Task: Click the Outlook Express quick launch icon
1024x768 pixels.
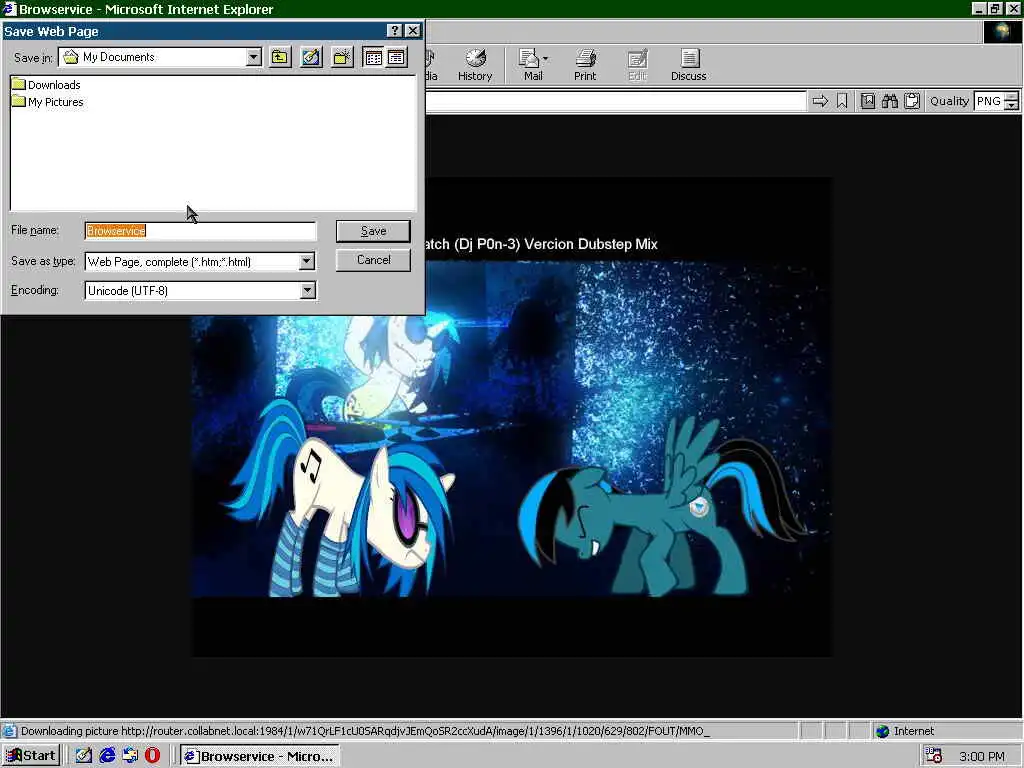Action: point(130,756)
